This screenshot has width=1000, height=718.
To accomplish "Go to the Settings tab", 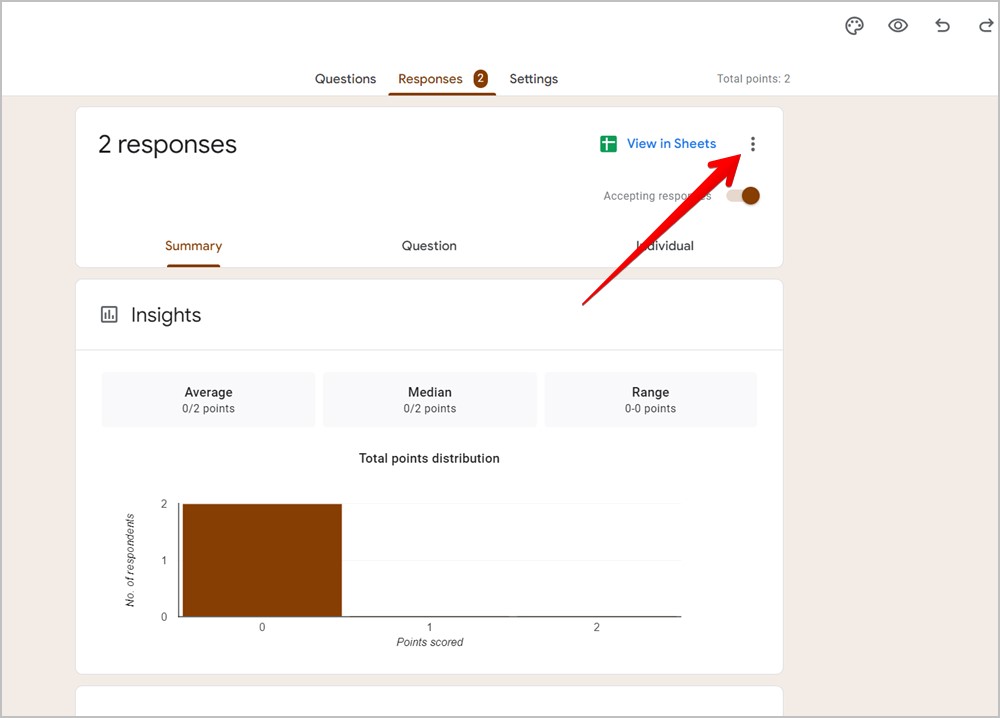I will 533,79.
